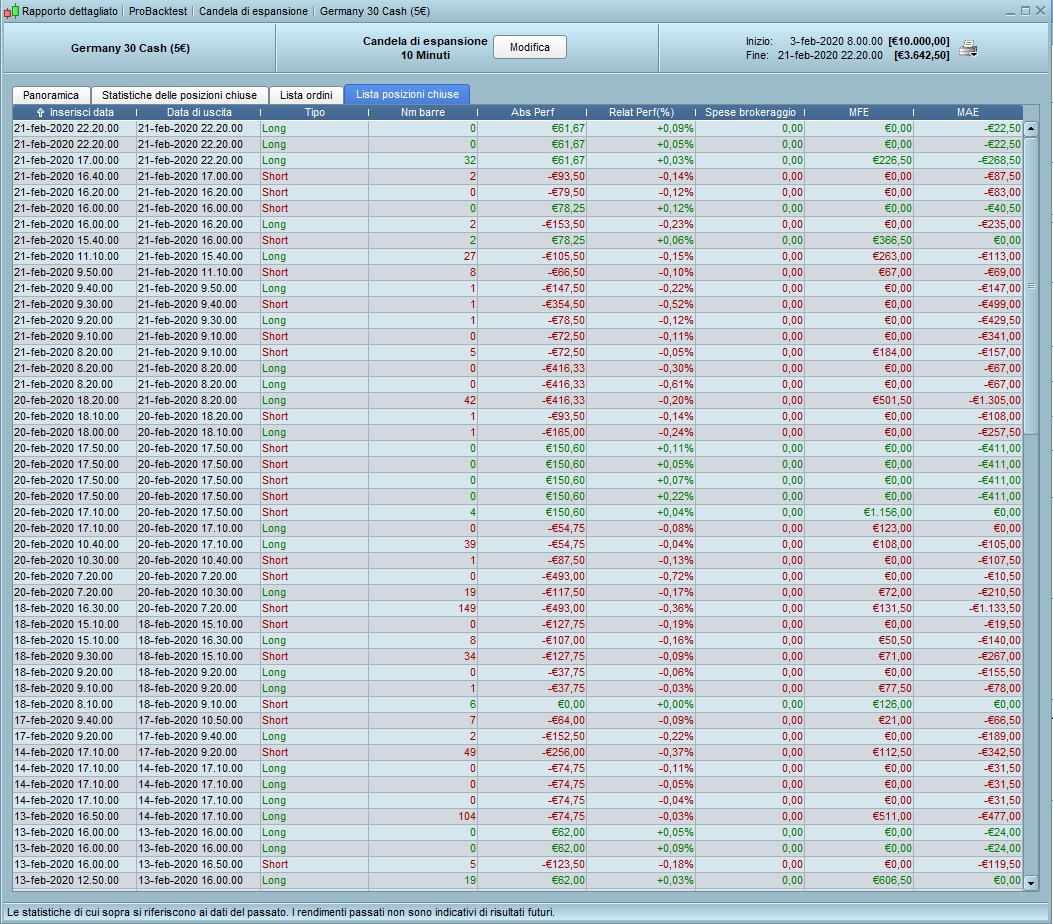Sort by Spese brokeraggio column header

coord(750,112)
